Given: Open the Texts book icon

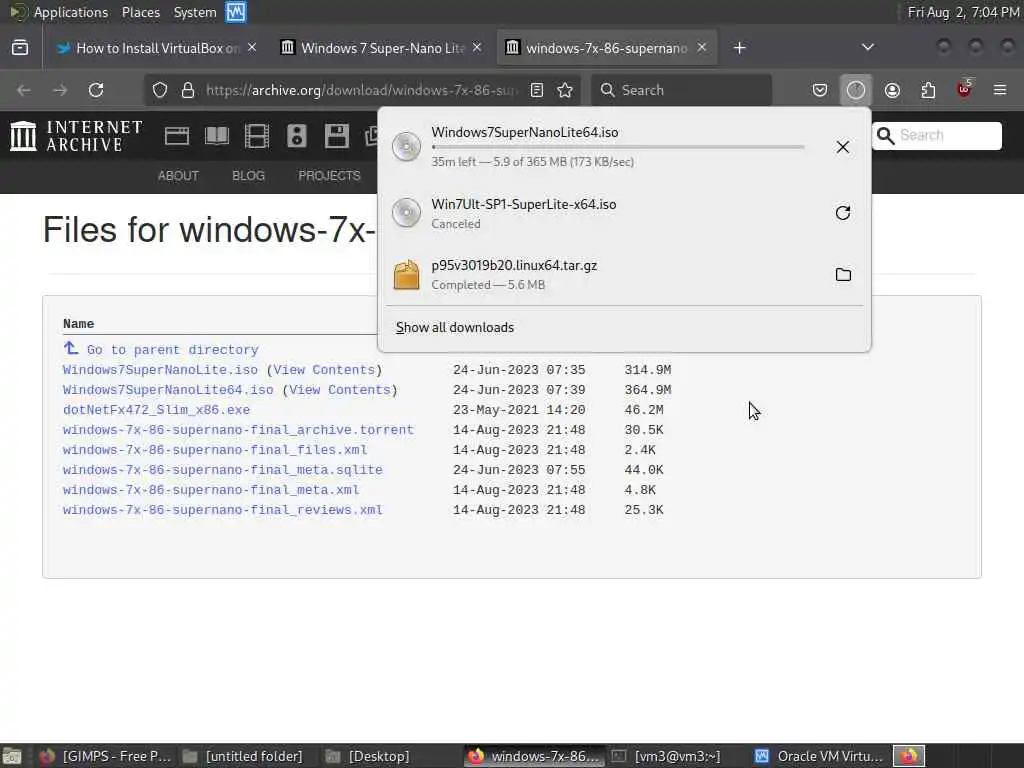Looking at the screenshot, I should (217, 136).
